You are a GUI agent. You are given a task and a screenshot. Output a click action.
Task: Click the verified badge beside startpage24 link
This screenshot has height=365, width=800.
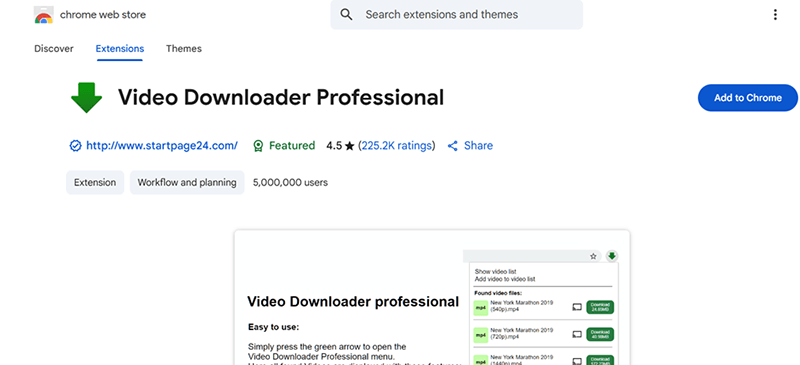point(75,146)
